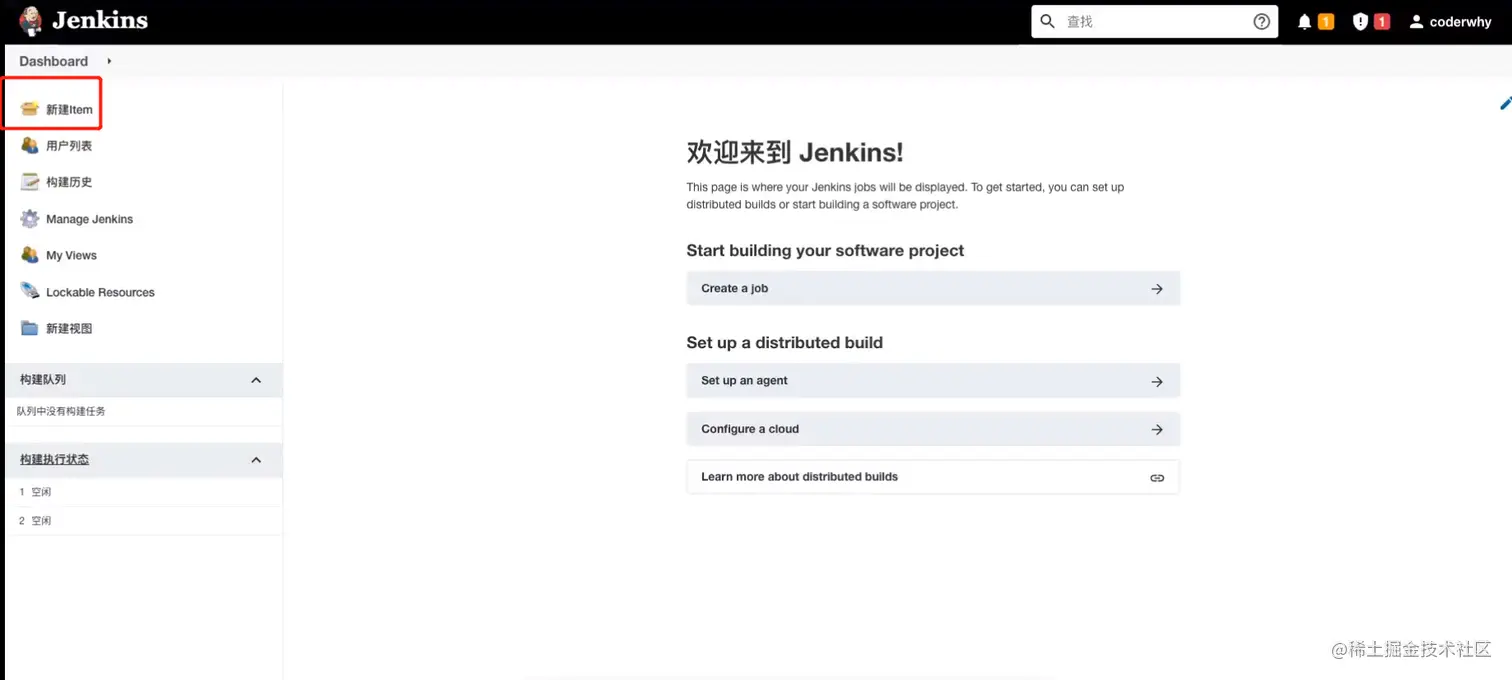1512x680 pixels.
Task: Click the Set up an agent button
Action: [933, 380]
